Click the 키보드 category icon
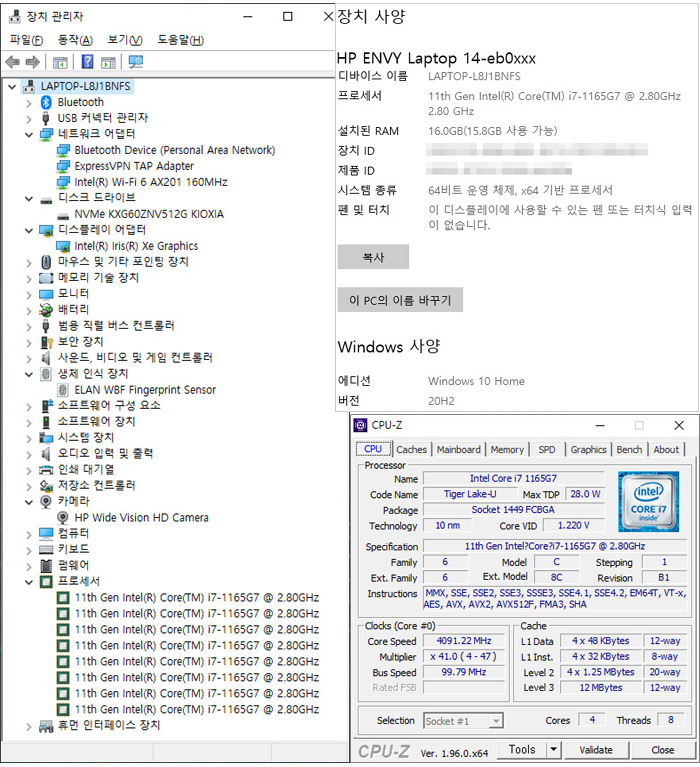The width and height of the screenshot is (700, 767). point(46,550)
